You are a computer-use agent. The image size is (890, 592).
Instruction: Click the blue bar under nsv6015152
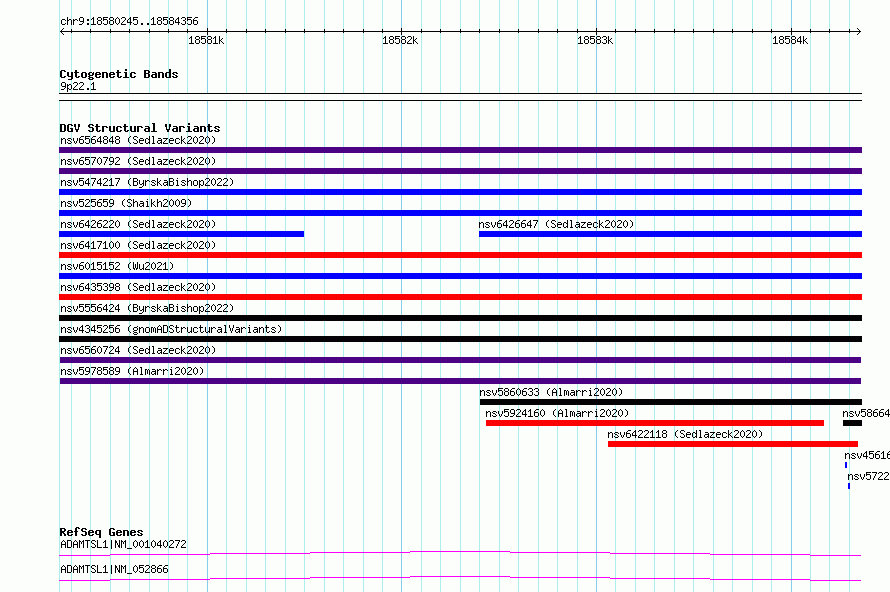coord(460,276)
